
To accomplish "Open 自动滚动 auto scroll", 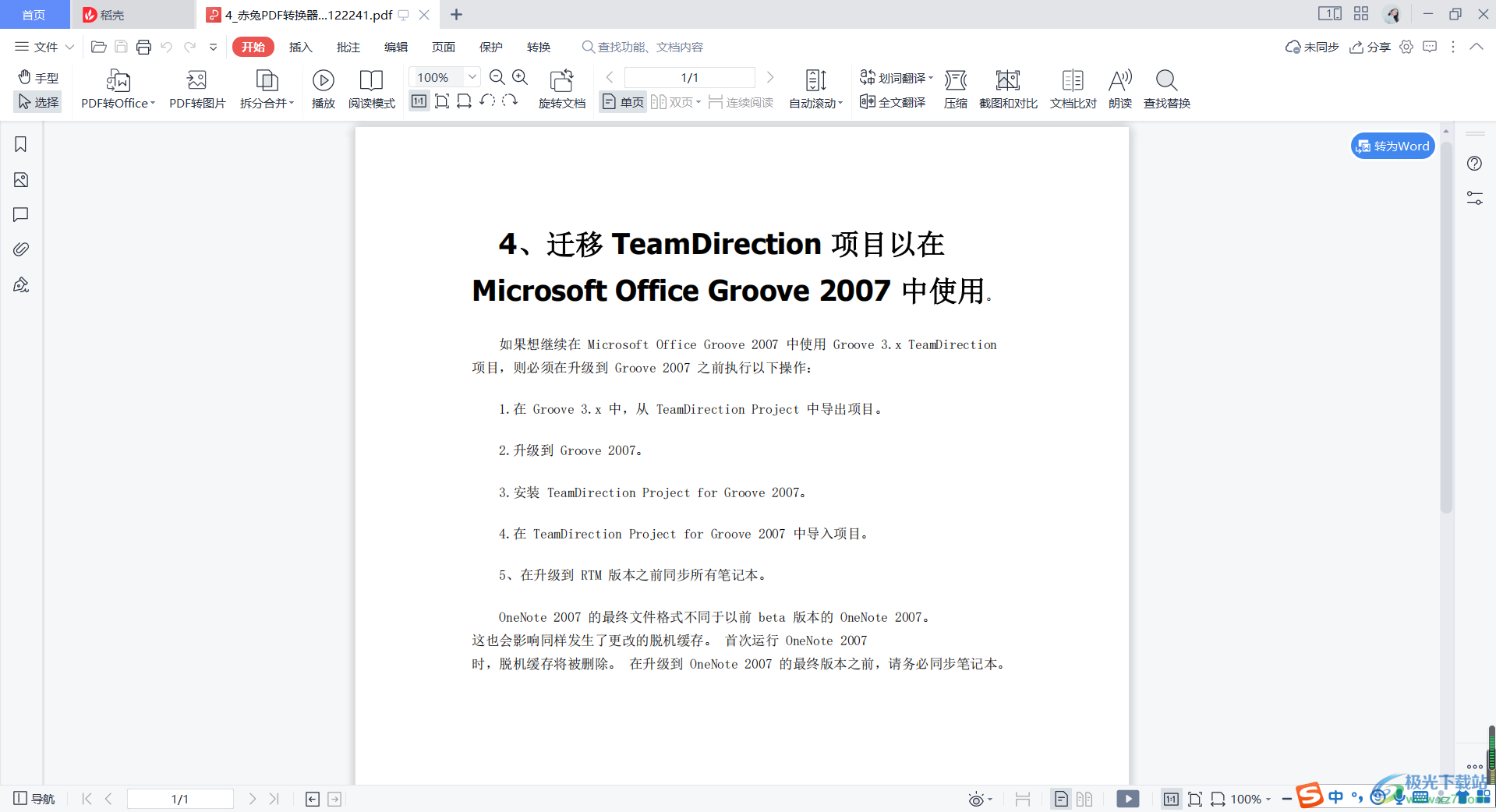I will coord(815,89).
